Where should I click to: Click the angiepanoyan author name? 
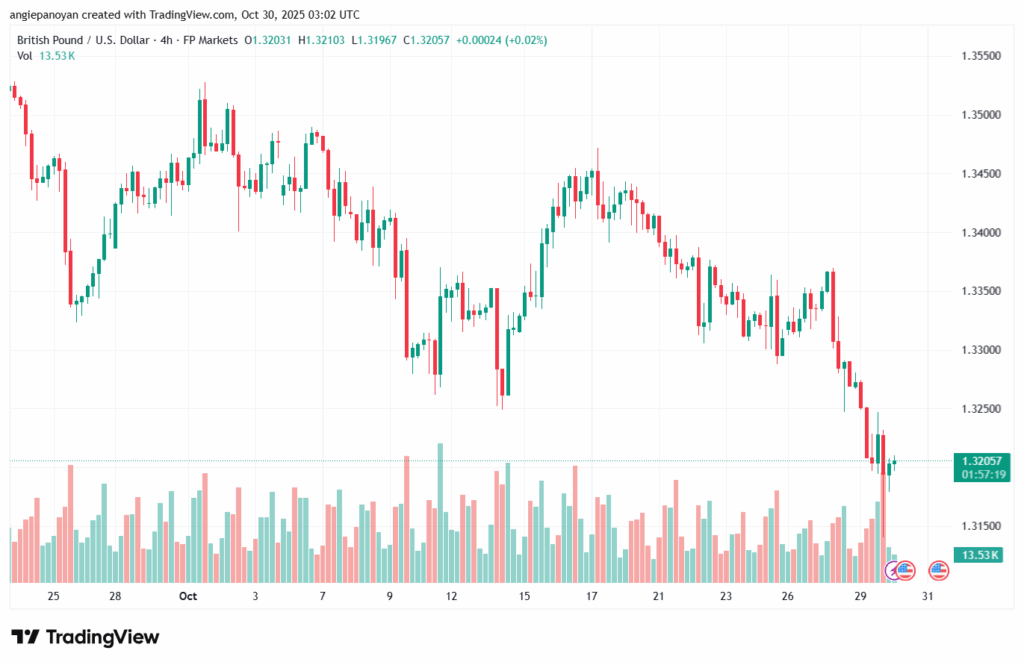[52, 14]
